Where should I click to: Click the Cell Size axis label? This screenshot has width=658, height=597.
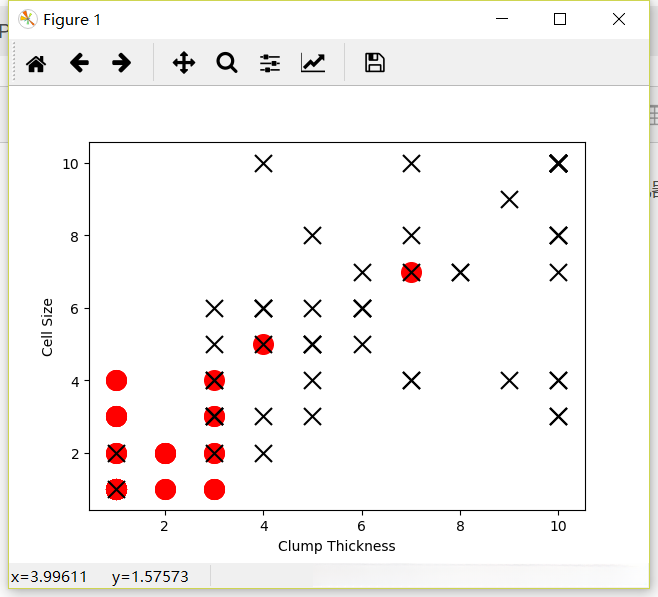click(47, 327)
